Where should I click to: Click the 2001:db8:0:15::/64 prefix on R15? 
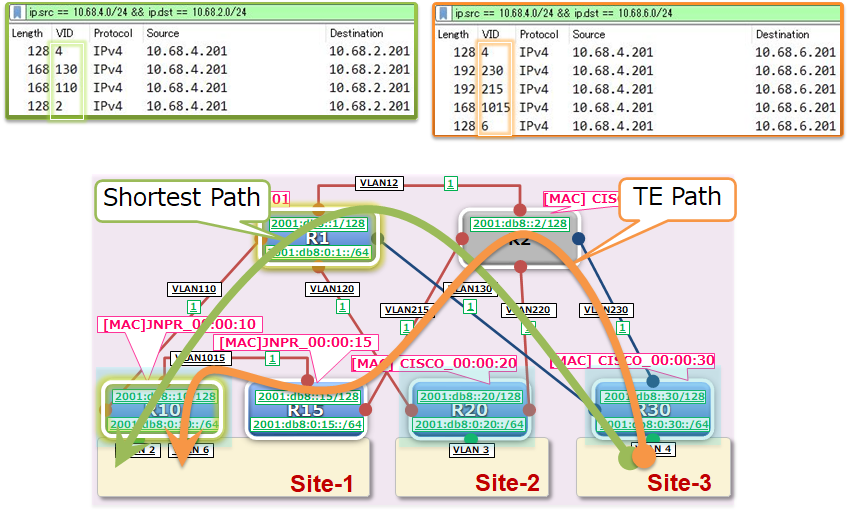tap(308, 424)
